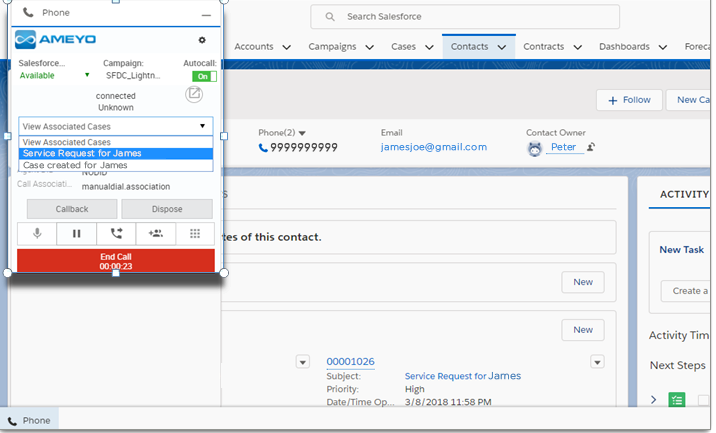Open case number 00001026 link
This screenshot has width=716, height=433.
(x=350, y=362)
